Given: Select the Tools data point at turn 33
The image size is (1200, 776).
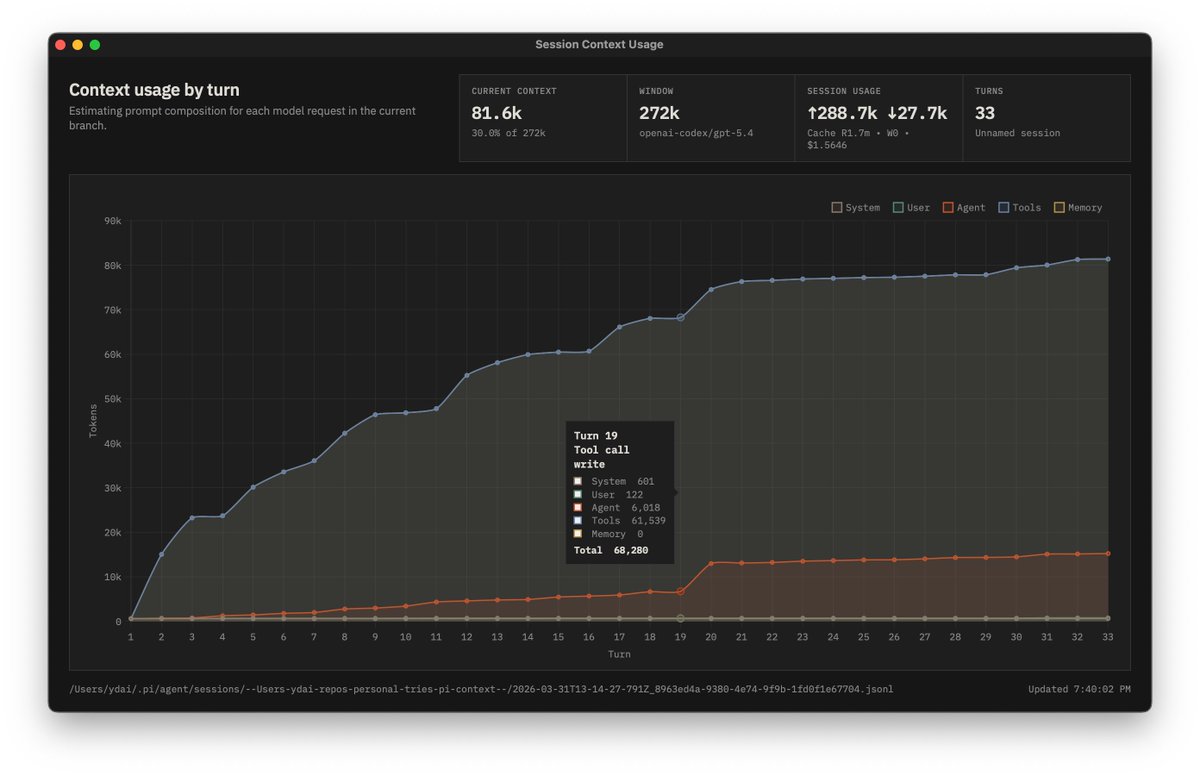Looking at the screenshot, I should point(1108,259).
